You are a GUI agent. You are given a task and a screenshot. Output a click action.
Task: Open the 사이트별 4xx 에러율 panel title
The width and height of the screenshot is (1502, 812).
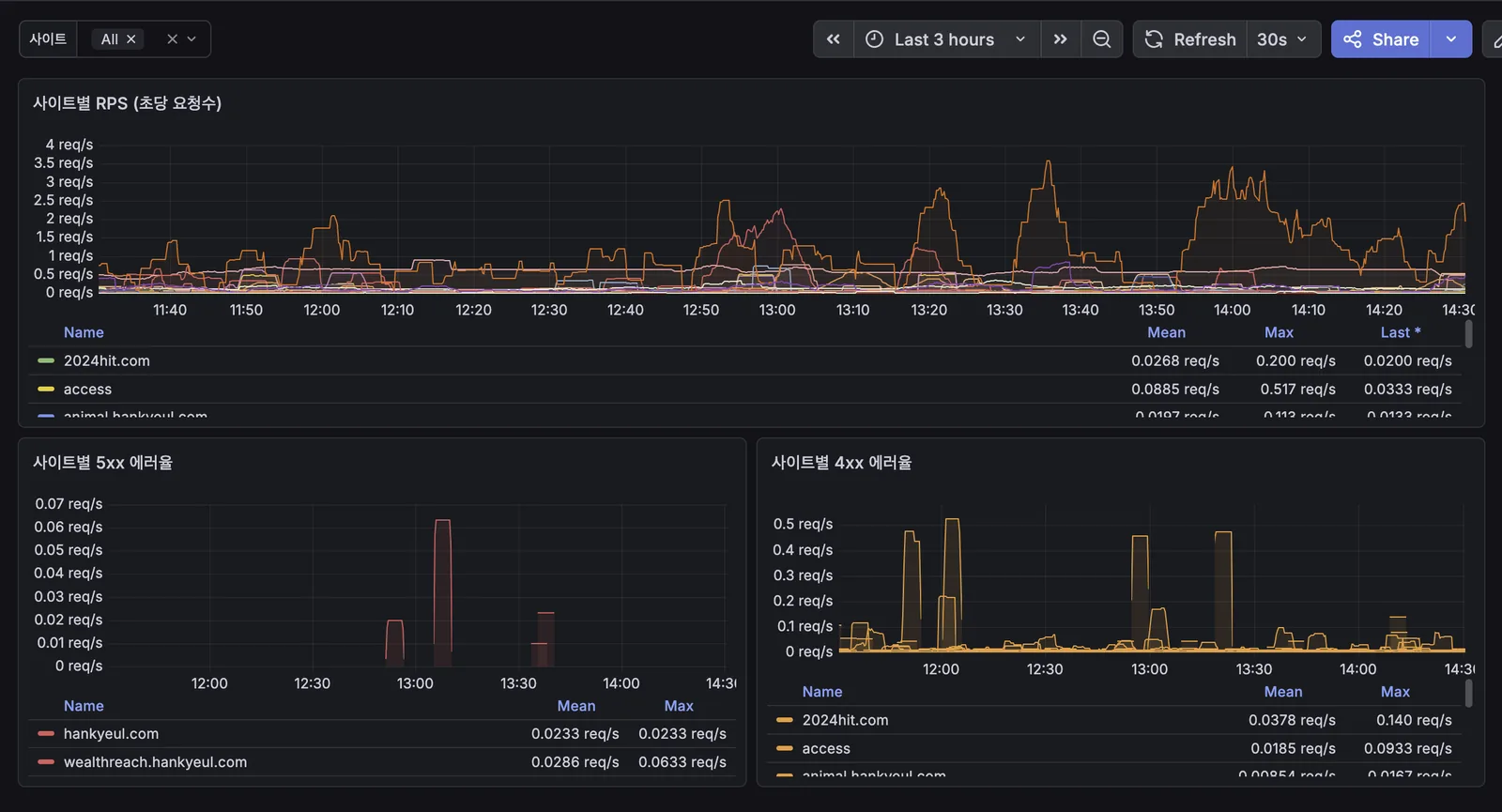click(842, 463)
